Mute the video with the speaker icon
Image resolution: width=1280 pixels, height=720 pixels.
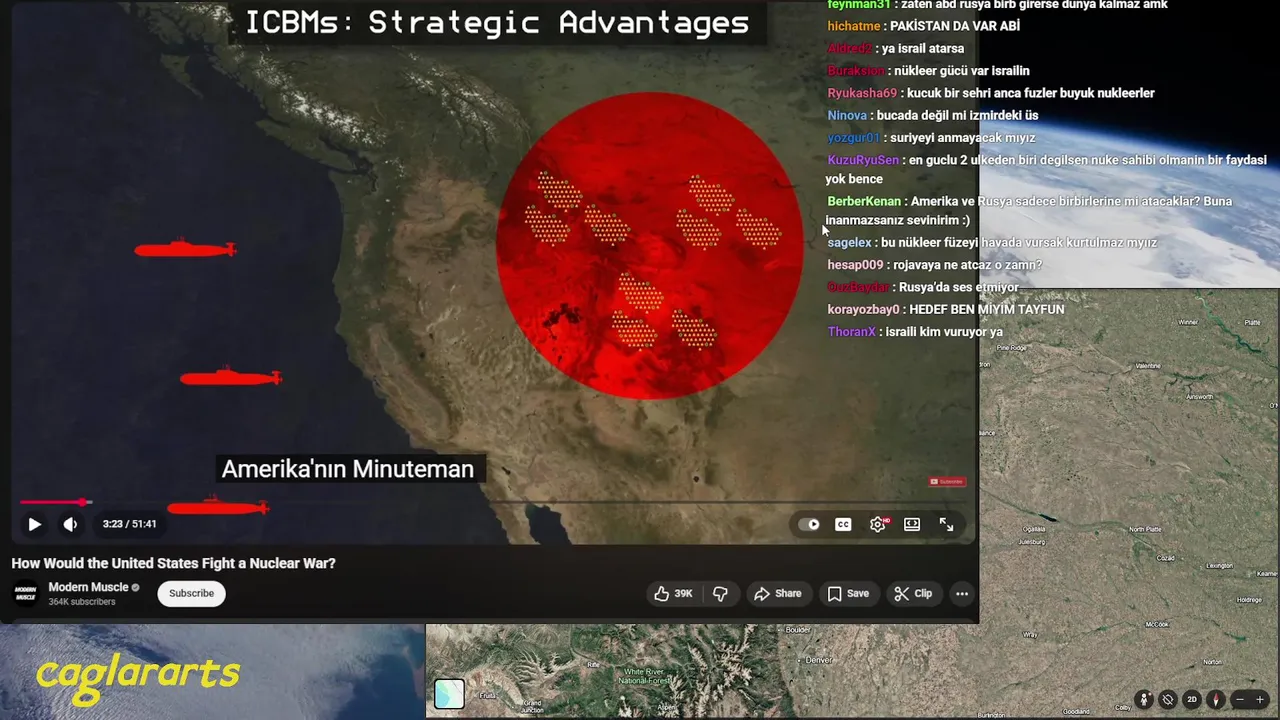(x=70, y=524)
